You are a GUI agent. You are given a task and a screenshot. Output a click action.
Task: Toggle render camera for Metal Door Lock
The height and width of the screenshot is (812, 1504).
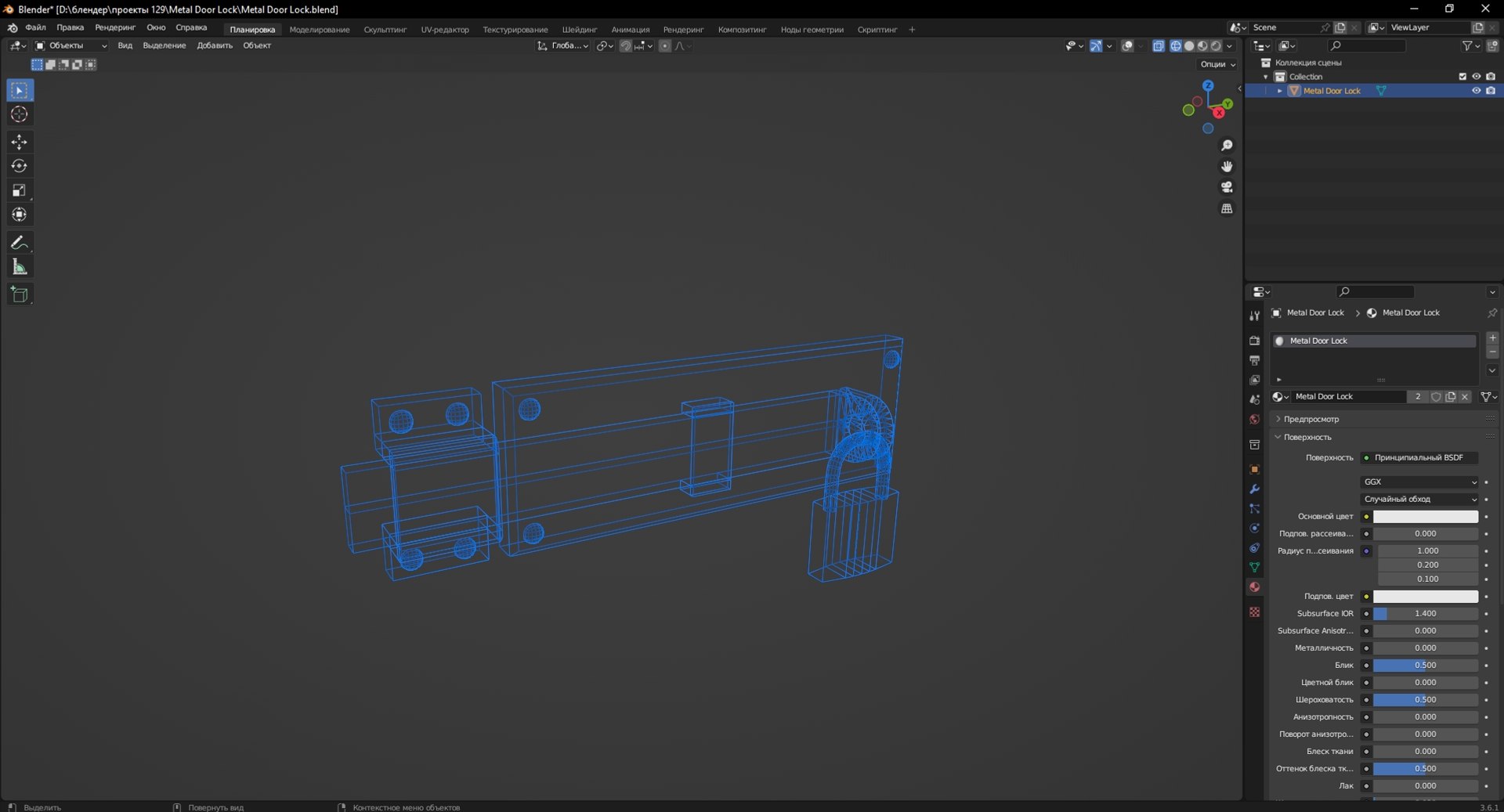pos(1491,91)
